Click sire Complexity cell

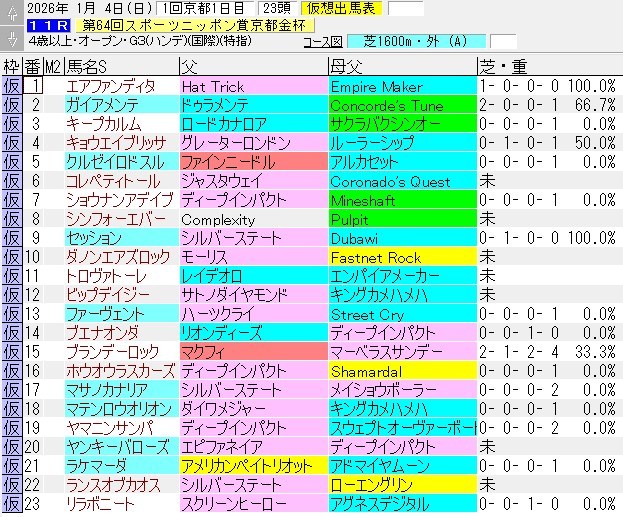253,219
